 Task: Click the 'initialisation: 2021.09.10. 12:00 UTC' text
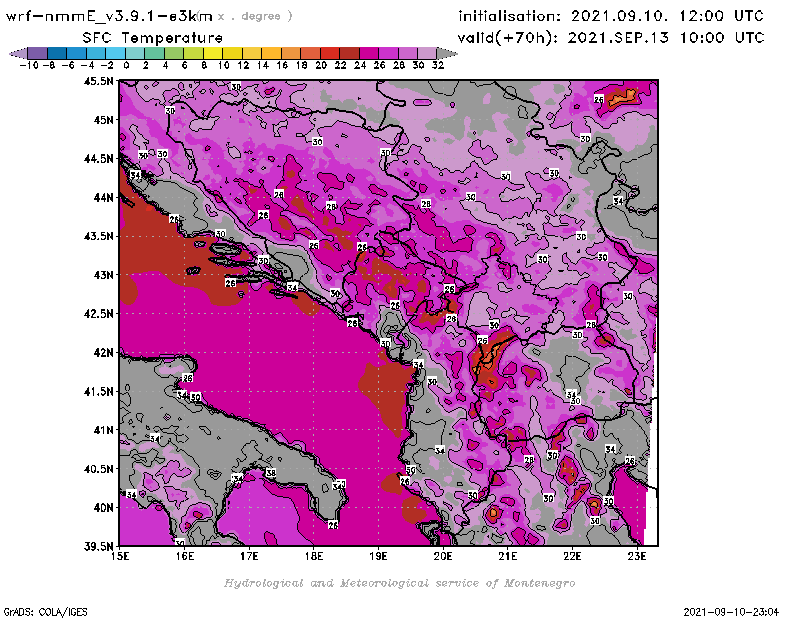point(611,16)
